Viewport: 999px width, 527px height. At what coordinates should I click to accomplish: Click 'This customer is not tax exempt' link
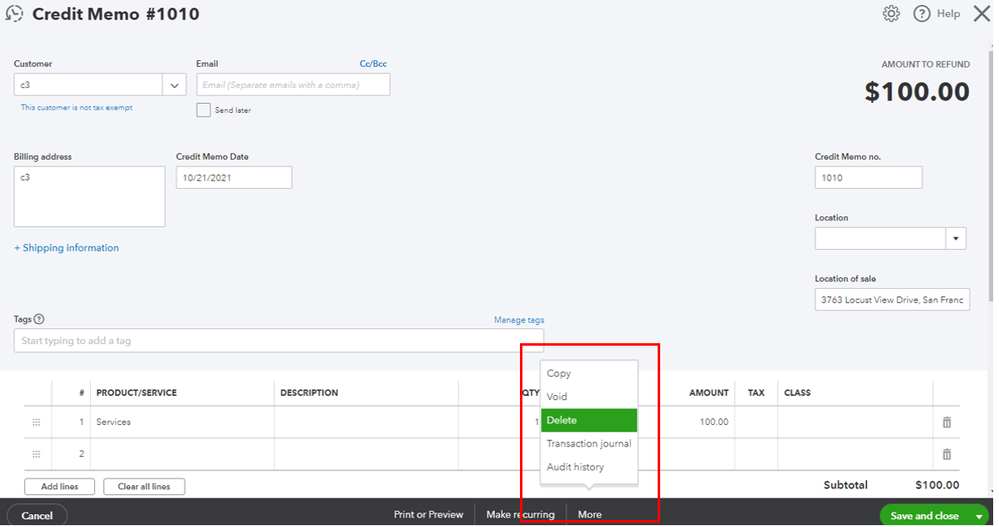click(76, 108)
